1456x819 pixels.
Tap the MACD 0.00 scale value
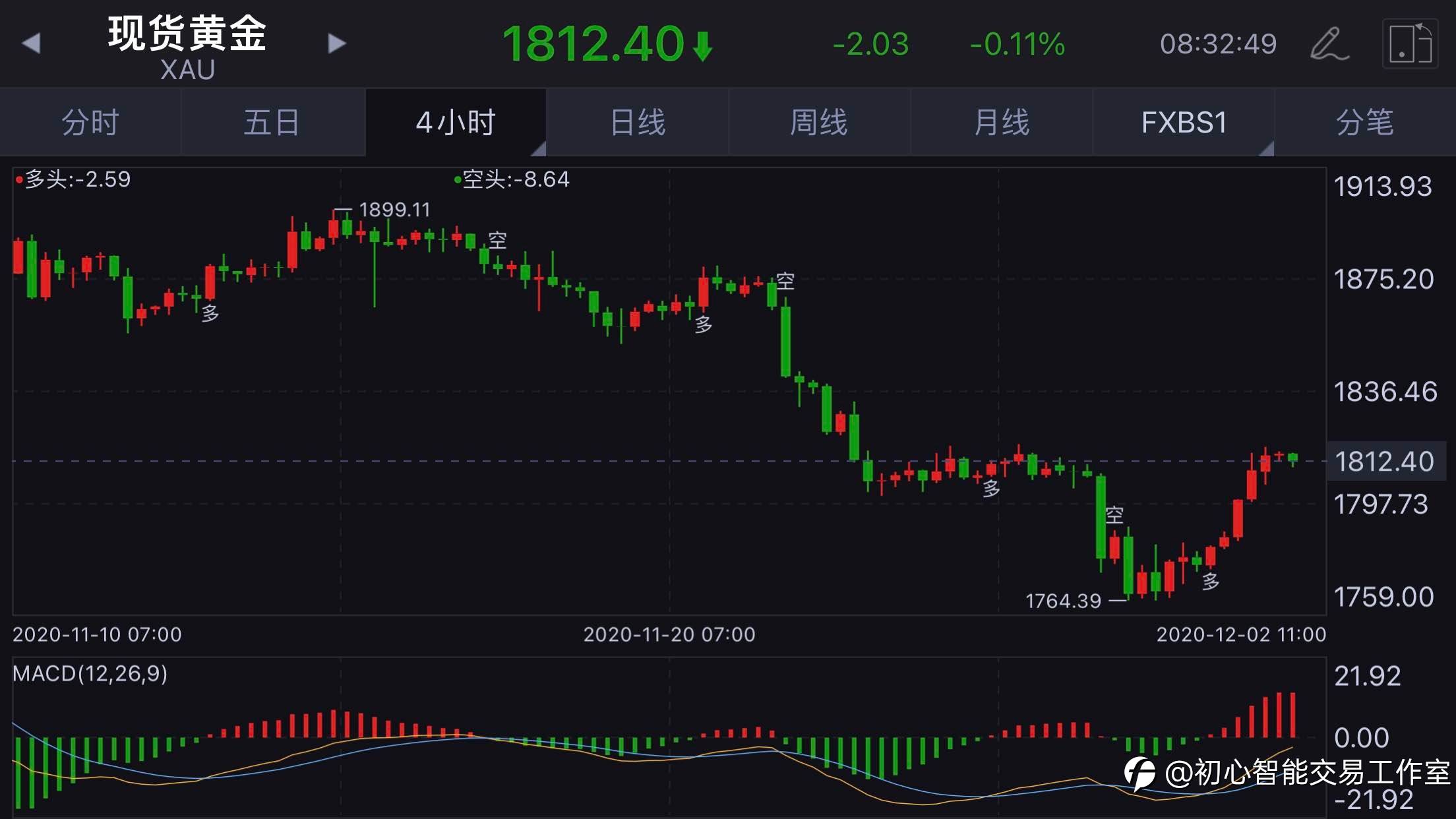point(1361,737)
